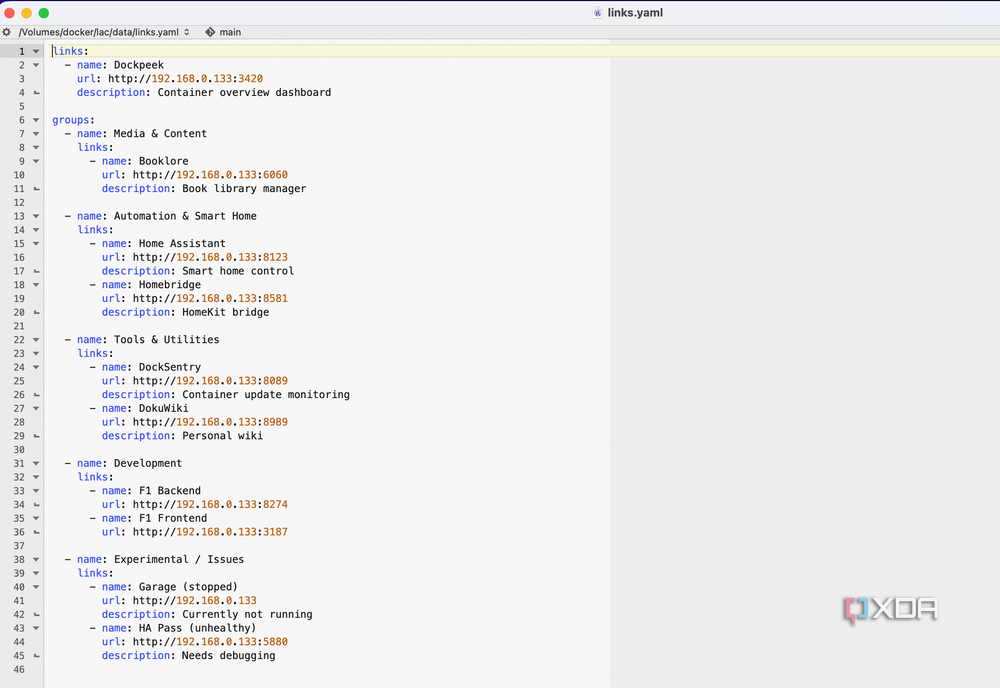Collapse the links fold on line 23
This screenshot has height=688, width=1000.
(x=36, y=353)
